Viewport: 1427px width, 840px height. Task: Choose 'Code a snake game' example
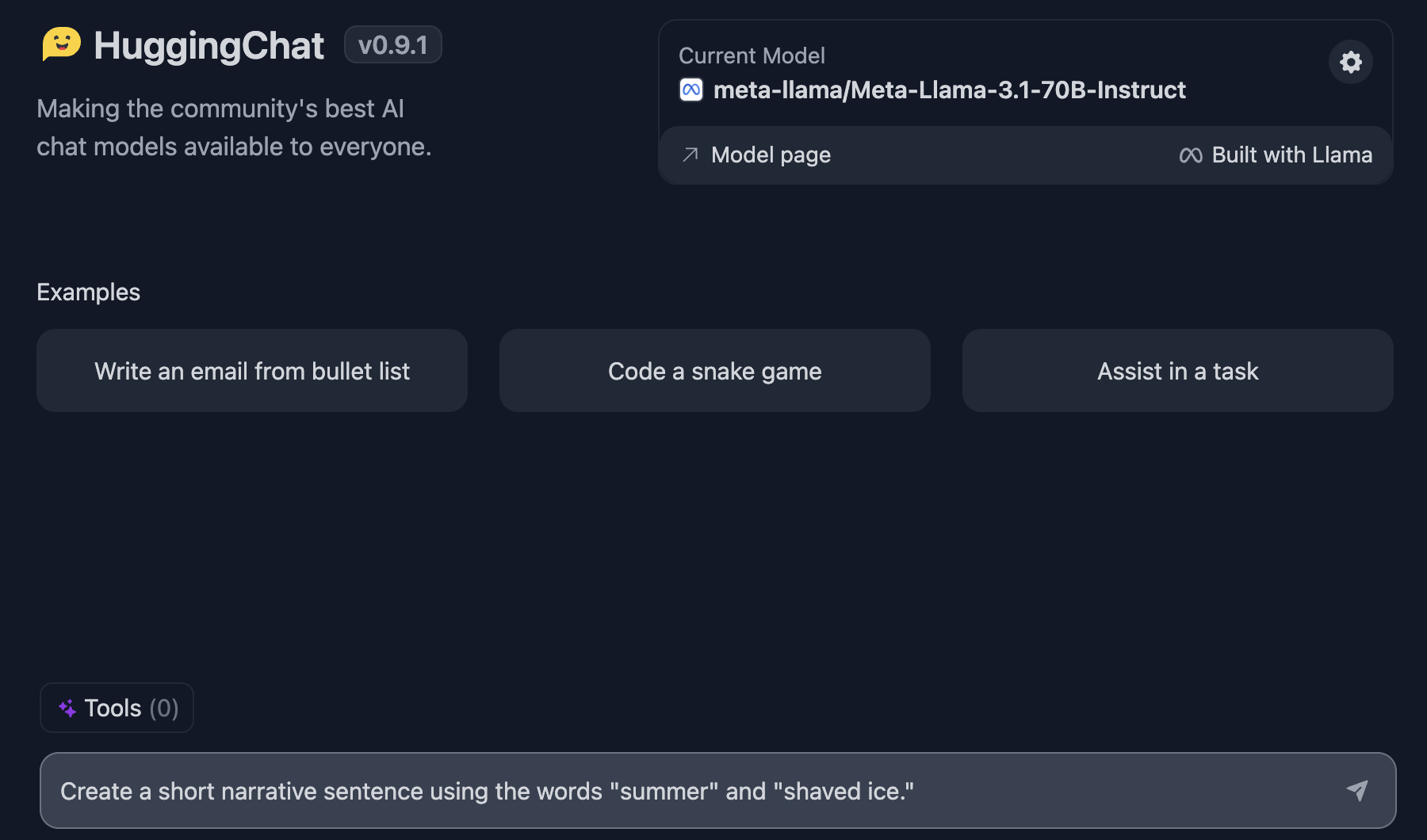coord(715,371)
